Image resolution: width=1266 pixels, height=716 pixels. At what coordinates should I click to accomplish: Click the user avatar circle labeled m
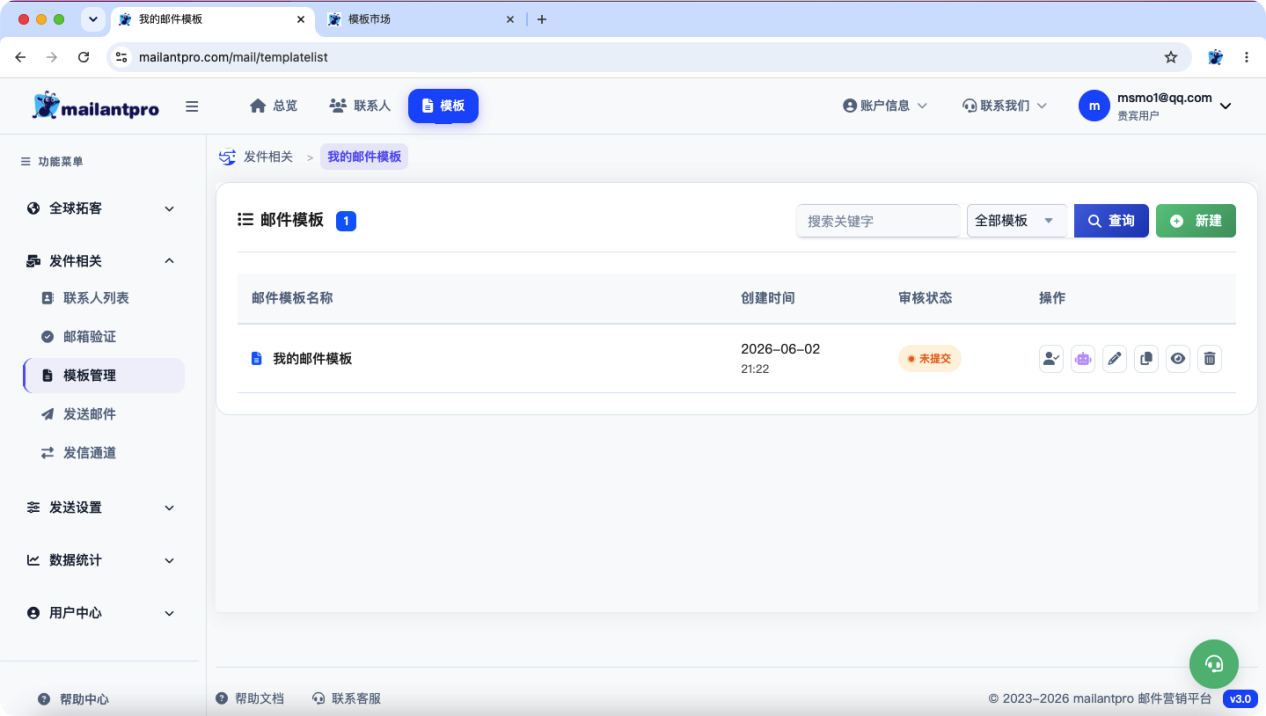pos(1094,106)
